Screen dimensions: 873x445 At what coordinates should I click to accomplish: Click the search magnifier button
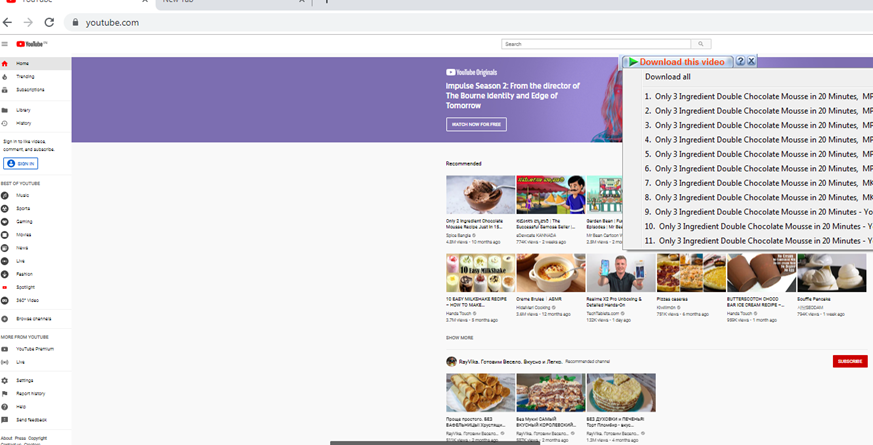(702, 44)
